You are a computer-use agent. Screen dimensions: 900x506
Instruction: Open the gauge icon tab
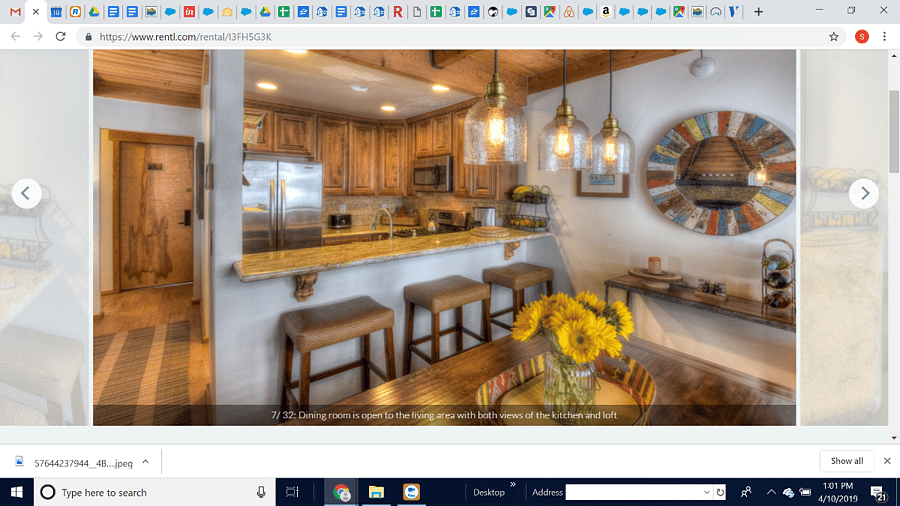[x=715, y=11]
